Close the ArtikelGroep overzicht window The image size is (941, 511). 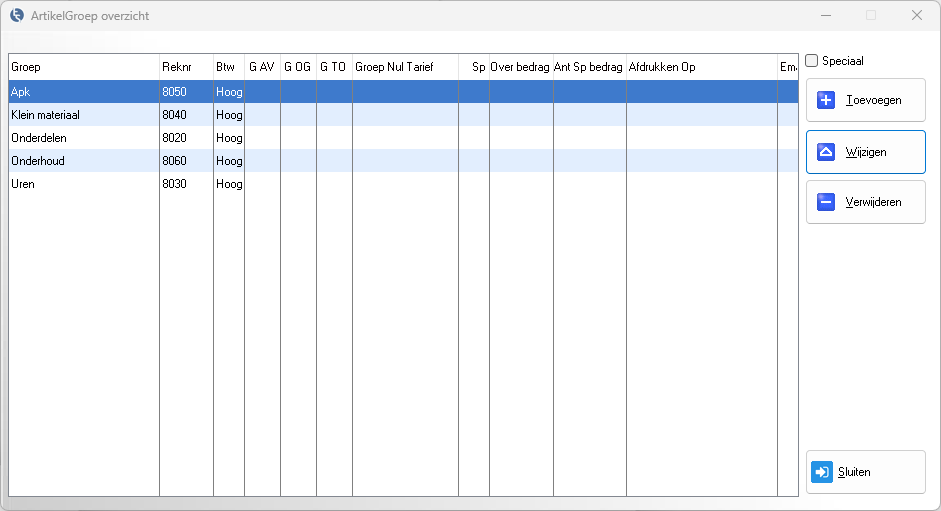coord(916,15)
